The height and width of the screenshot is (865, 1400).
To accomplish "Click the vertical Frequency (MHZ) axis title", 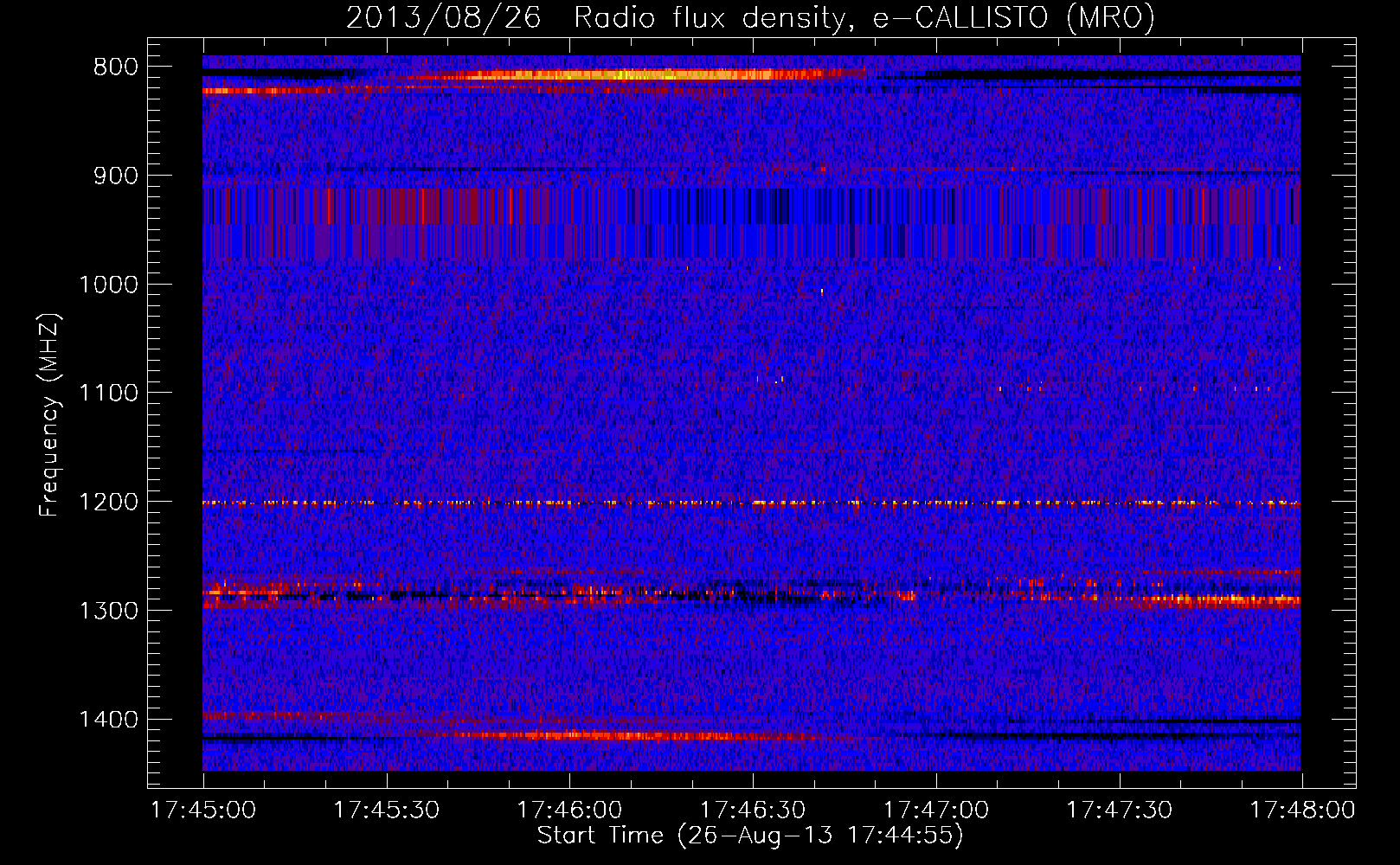I will 49,415.
